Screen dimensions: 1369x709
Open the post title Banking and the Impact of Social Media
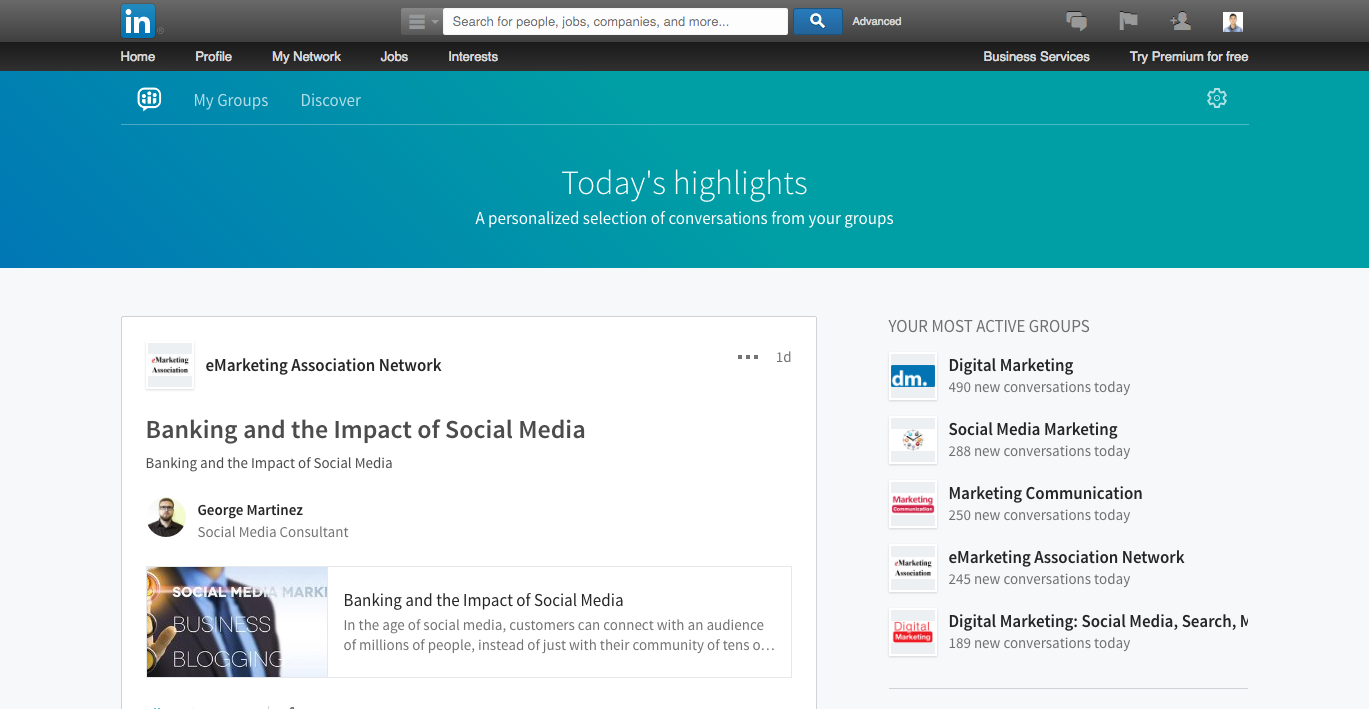tap(366, 430)
